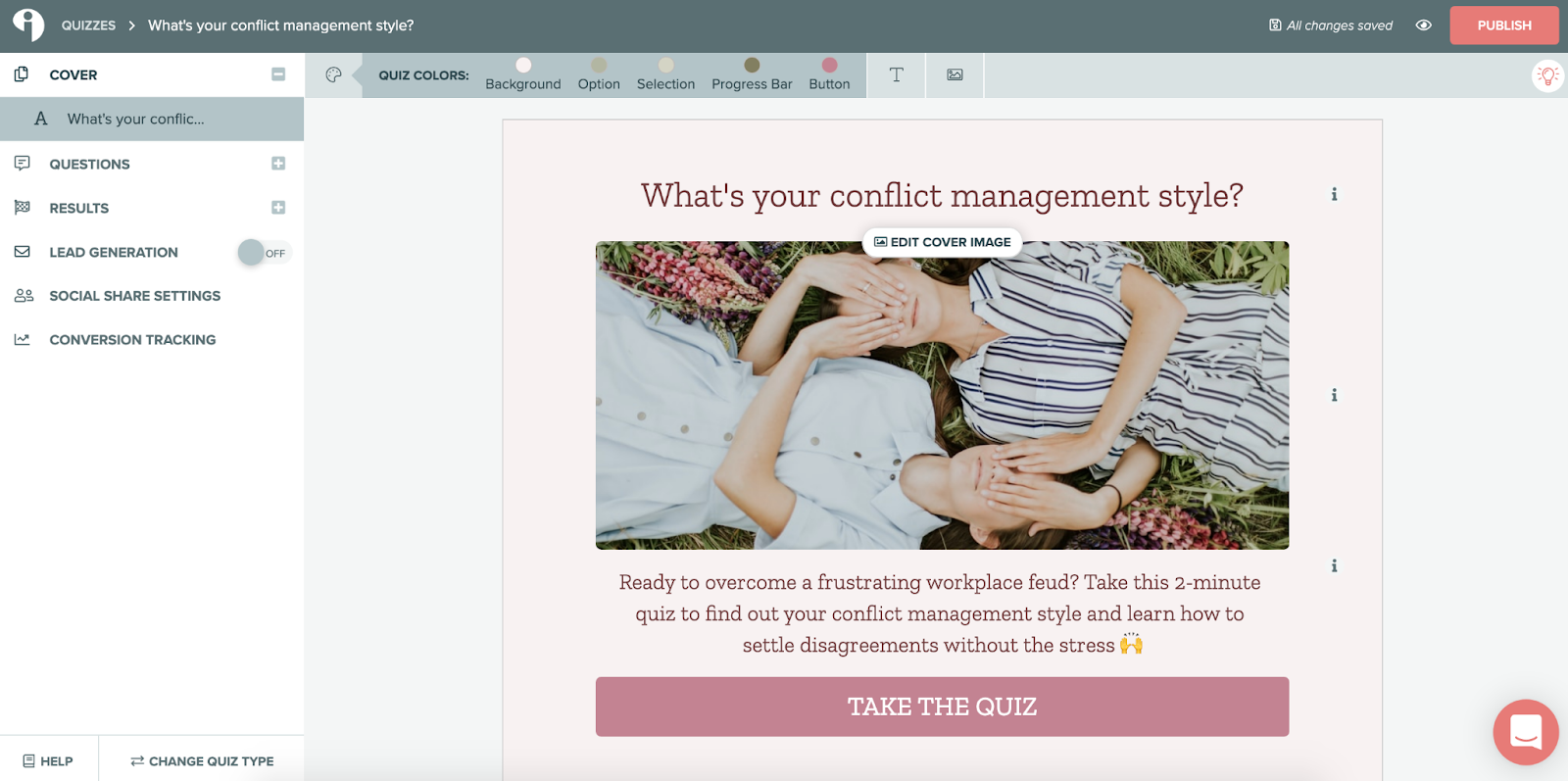The height and width of the screenshot is (781, 1568).
Task: Click the quiz name in breadcrumb
Action: 280,25
